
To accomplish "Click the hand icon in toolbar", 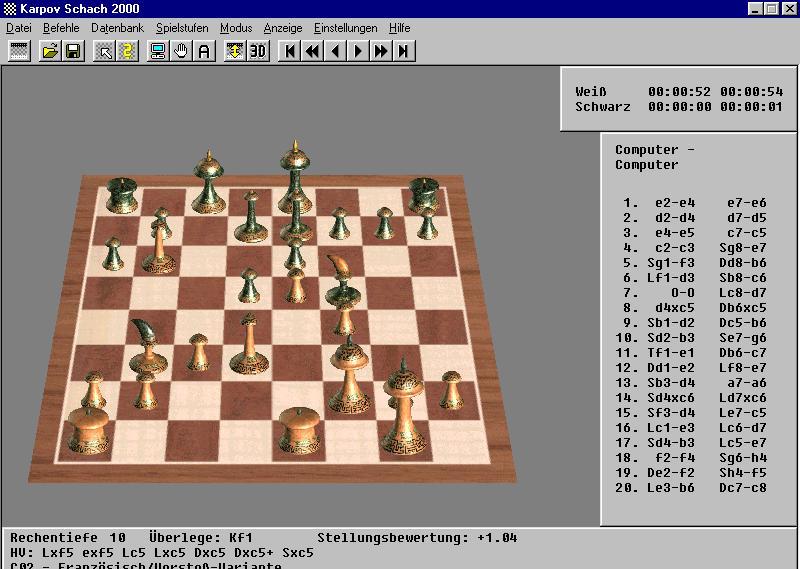I will (181, 51).
